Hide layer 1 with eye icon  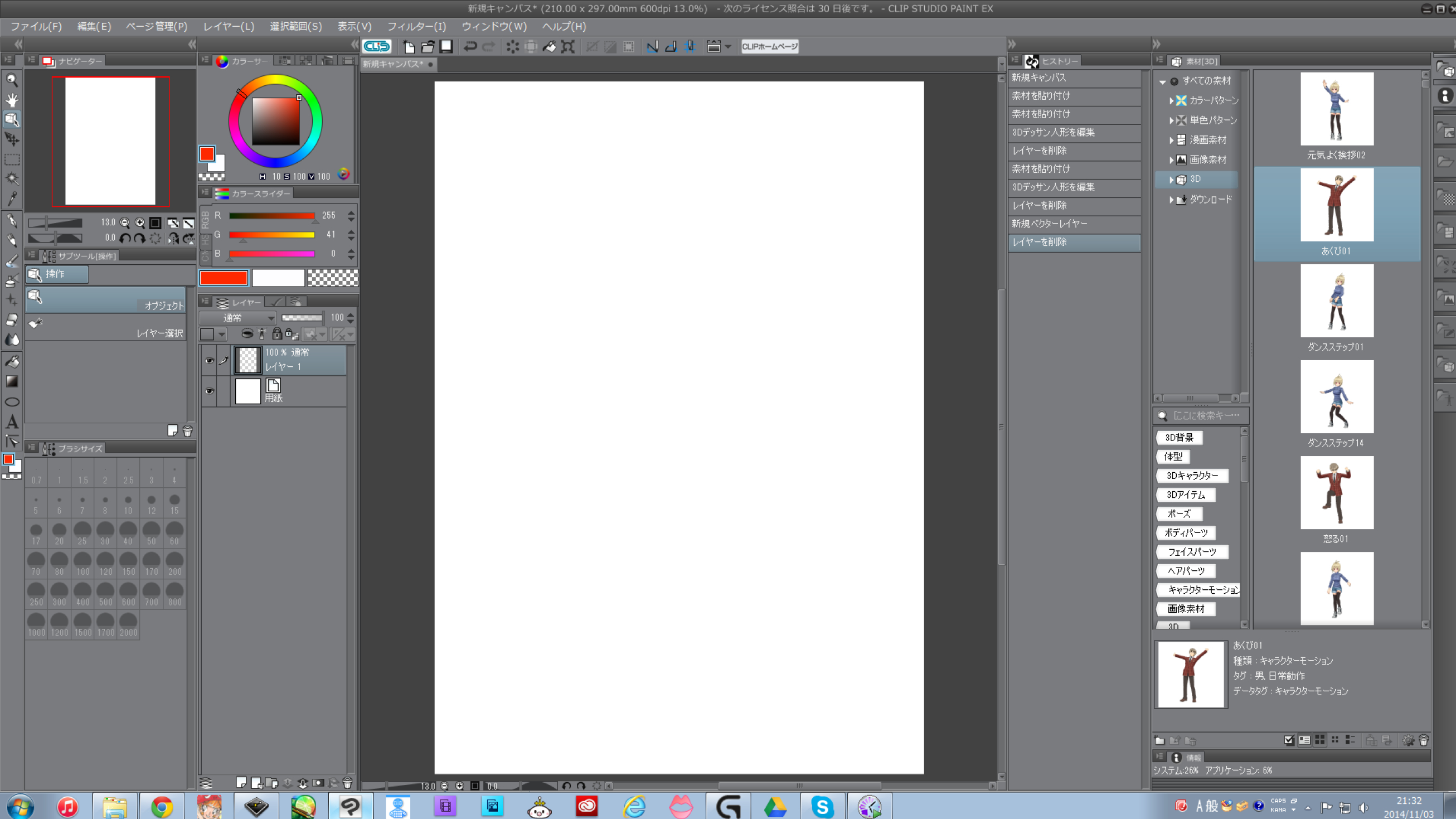209,361
